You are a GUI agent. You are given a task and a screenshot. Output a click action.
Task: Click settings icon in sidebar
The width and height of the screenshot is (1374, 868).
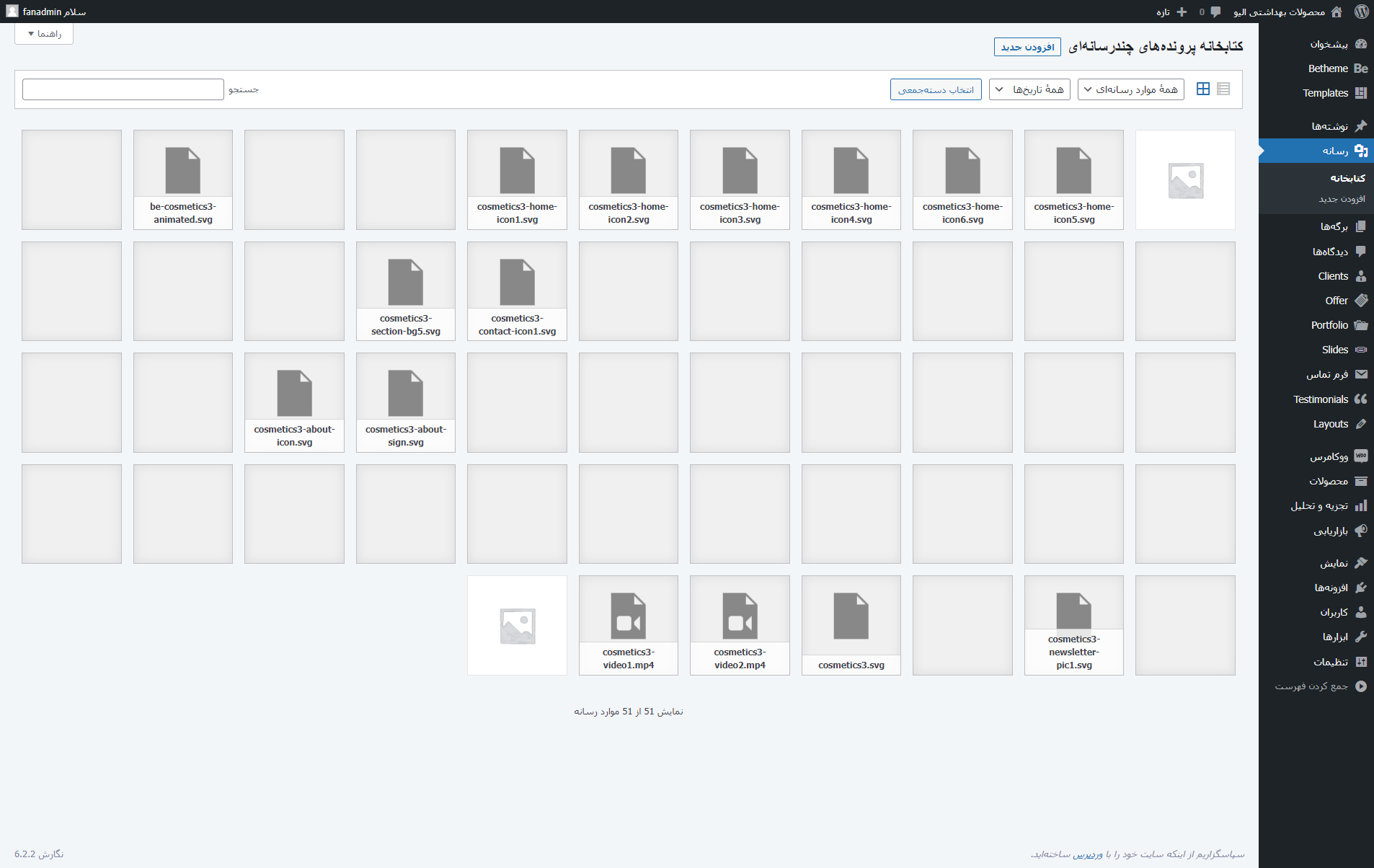pos(1361,662)
